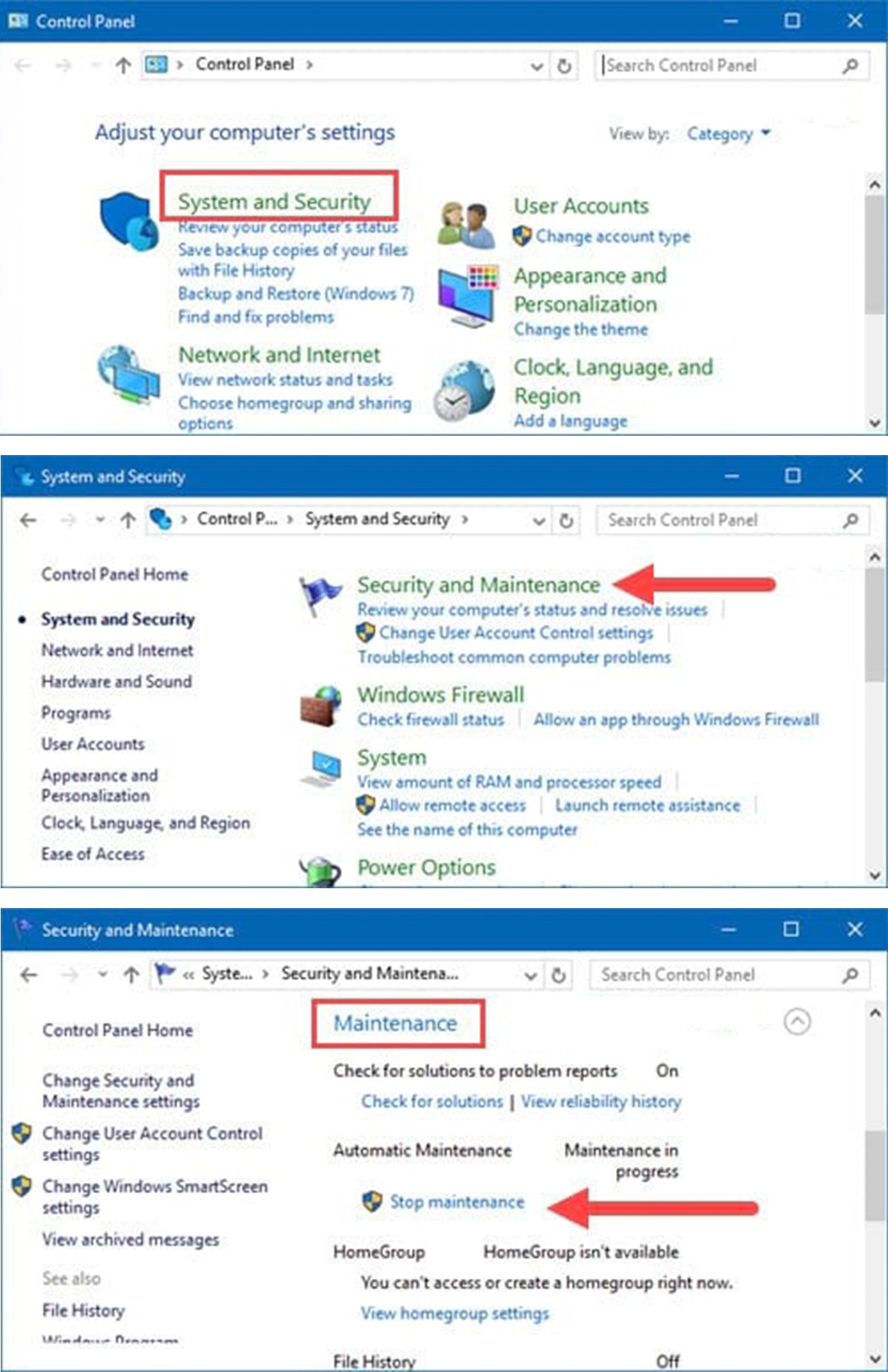The width and height of the screenshot is (888, 1372).
Task: Refresh the System and Security window
Action: point(566,521)
